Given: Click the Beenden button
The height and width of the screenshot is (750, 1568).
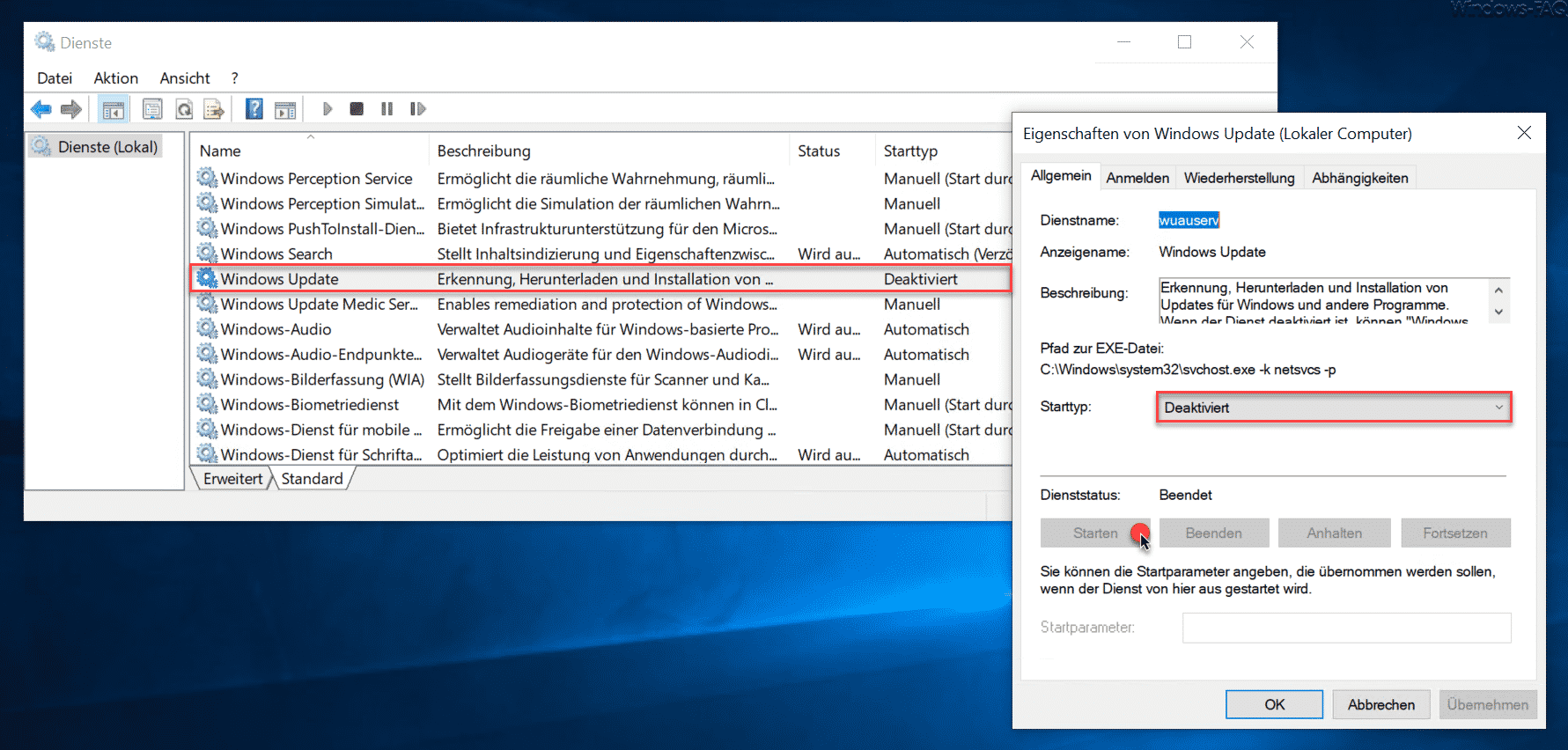Looking at the screenshot, I should click(x=1214, y=533).
